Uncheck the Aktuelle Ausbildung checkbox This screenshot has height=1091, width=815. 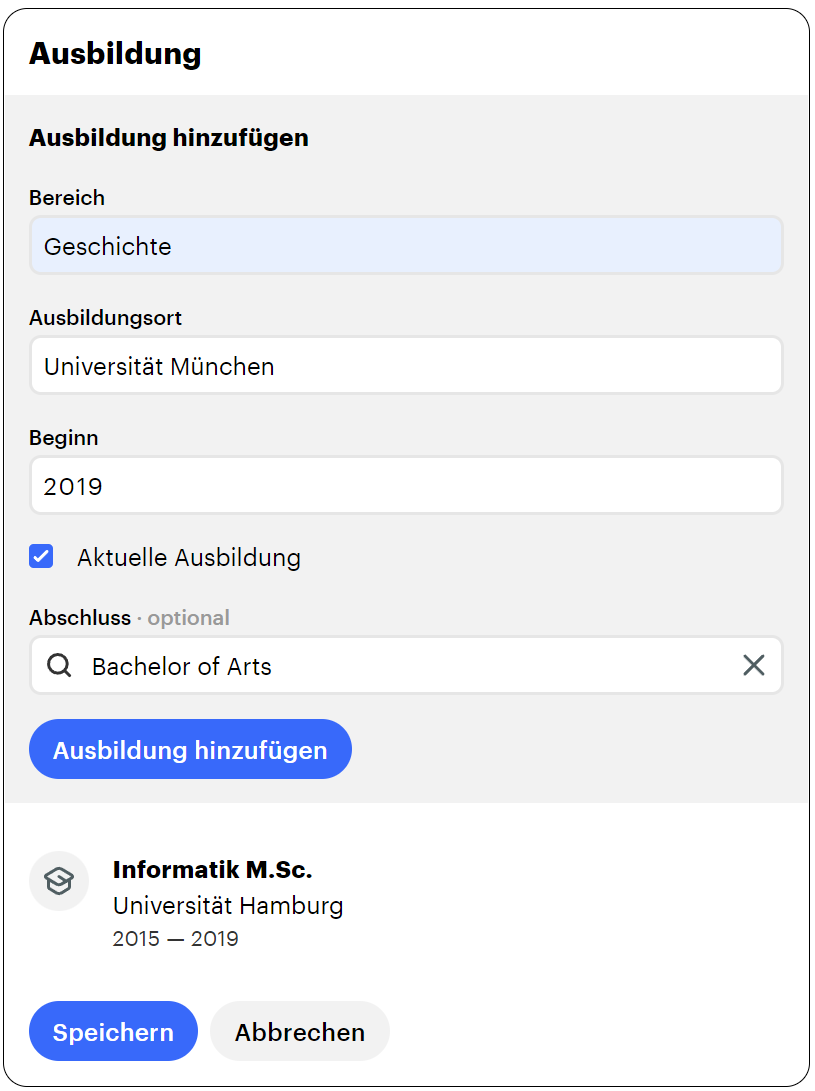coord(41,557)
